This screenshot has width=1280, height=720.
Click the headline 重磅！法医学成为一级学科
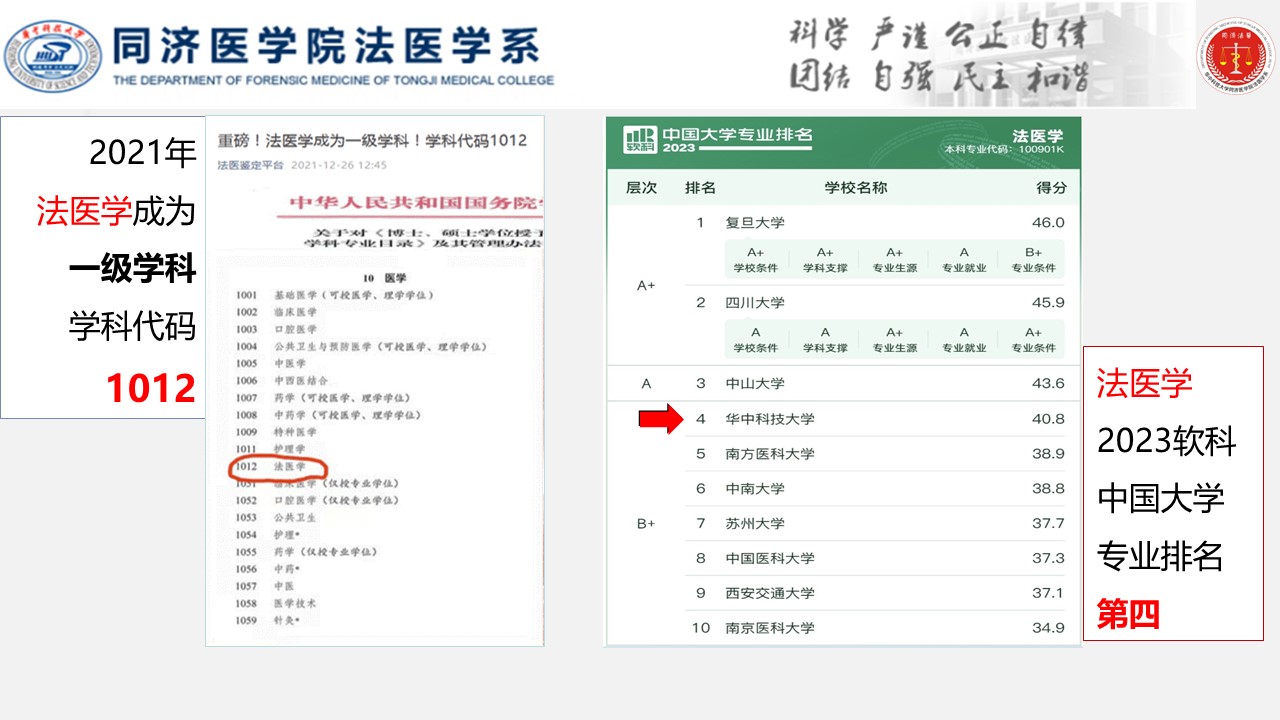click(x=372, y=140)
